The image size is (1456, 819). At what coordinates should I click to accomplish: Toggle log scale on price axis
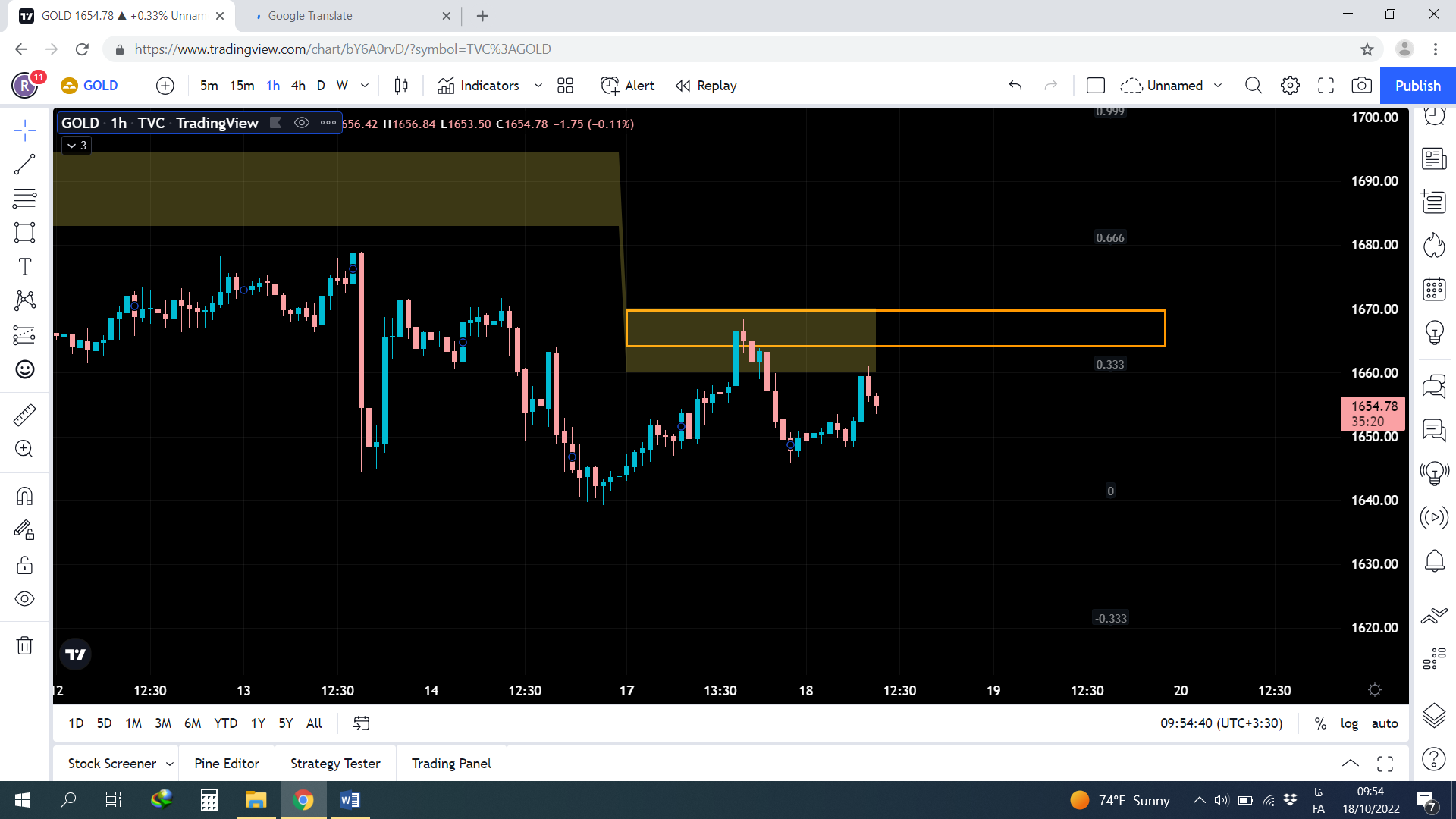[1349, 723]
